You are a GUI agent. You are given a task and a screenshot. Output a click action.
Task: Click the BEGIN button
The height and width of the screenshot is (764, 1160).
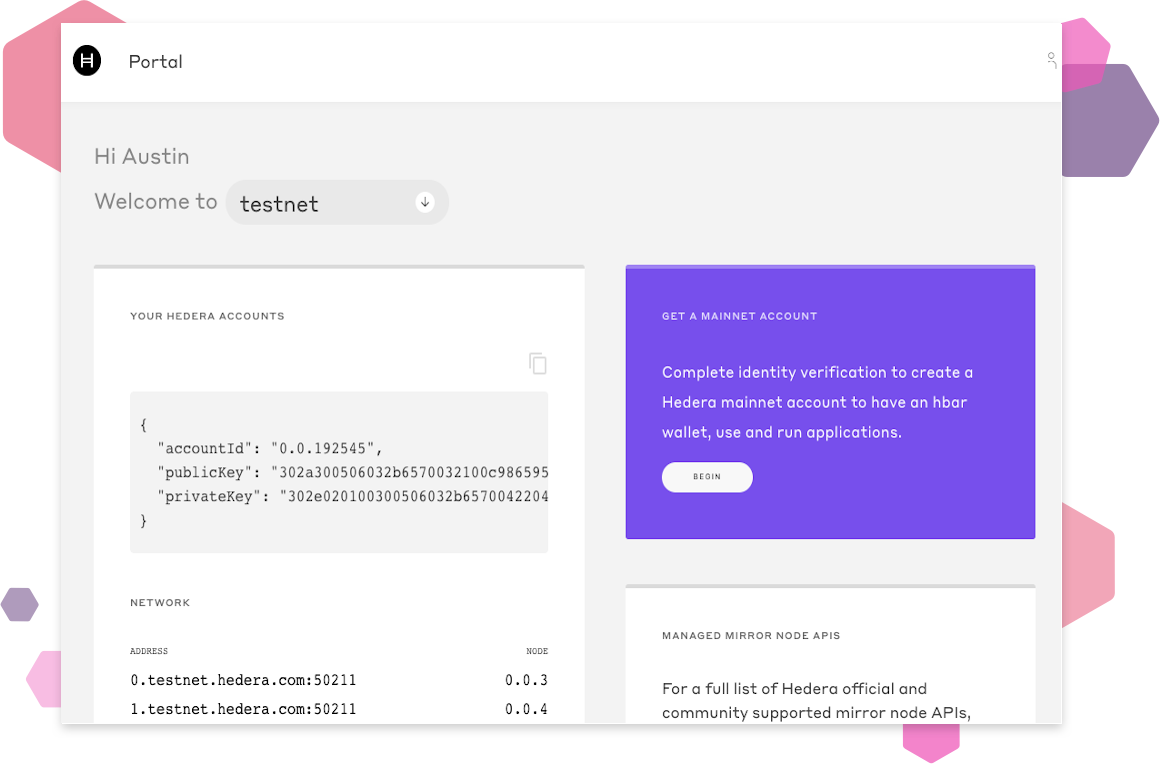point(707,477)
